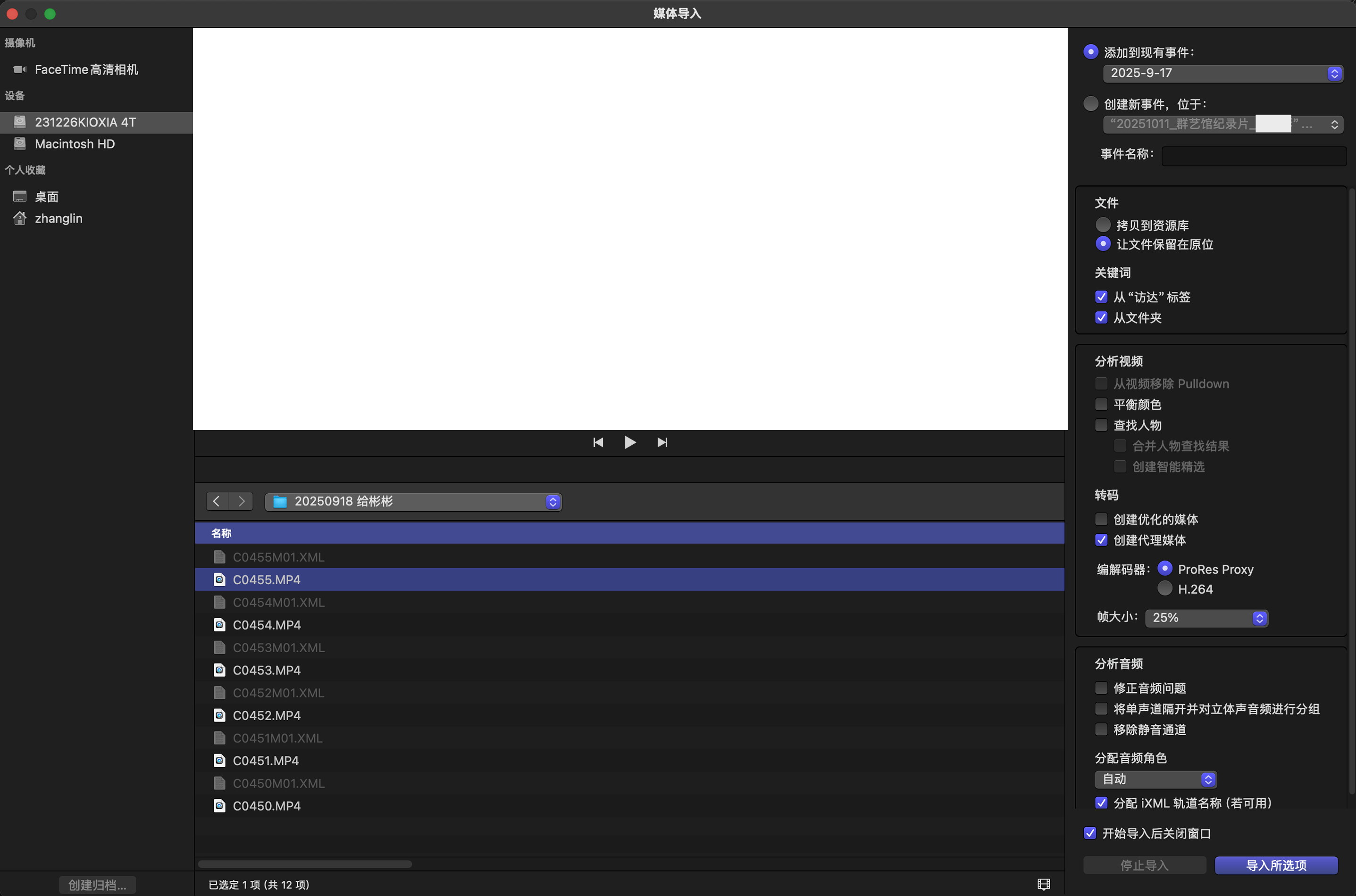Select the FaceTime高清相机 camera
This screenshot has height=896, width=1356.
click(86, 70)
